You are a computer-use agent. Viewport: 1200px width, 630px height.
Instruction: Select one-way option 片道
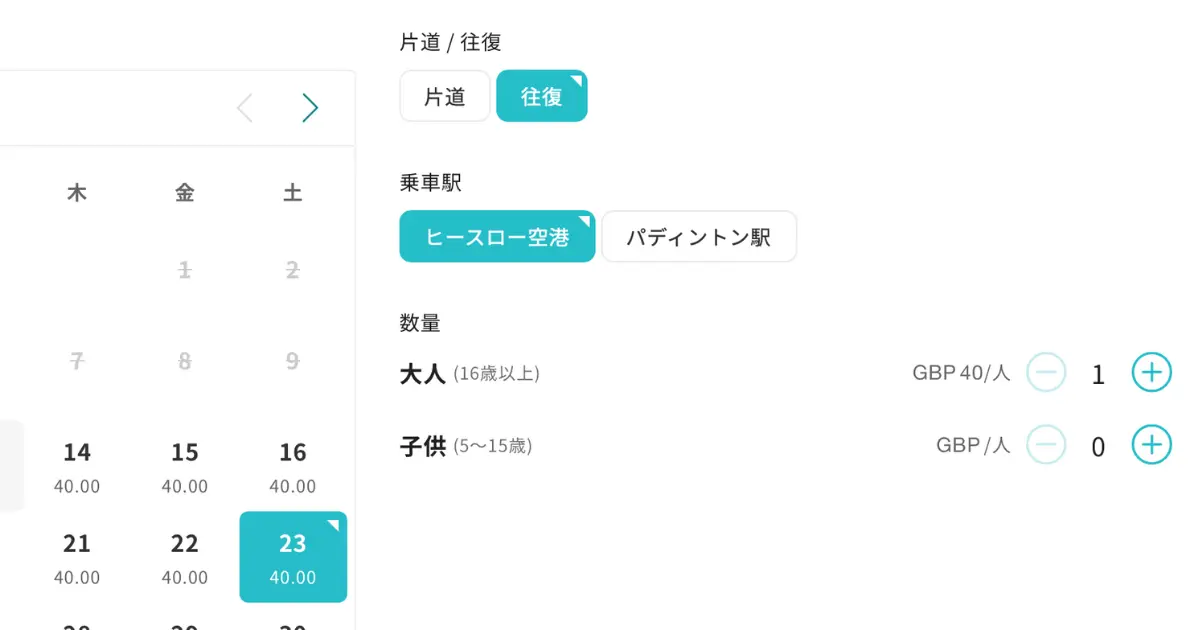(445, 96)
